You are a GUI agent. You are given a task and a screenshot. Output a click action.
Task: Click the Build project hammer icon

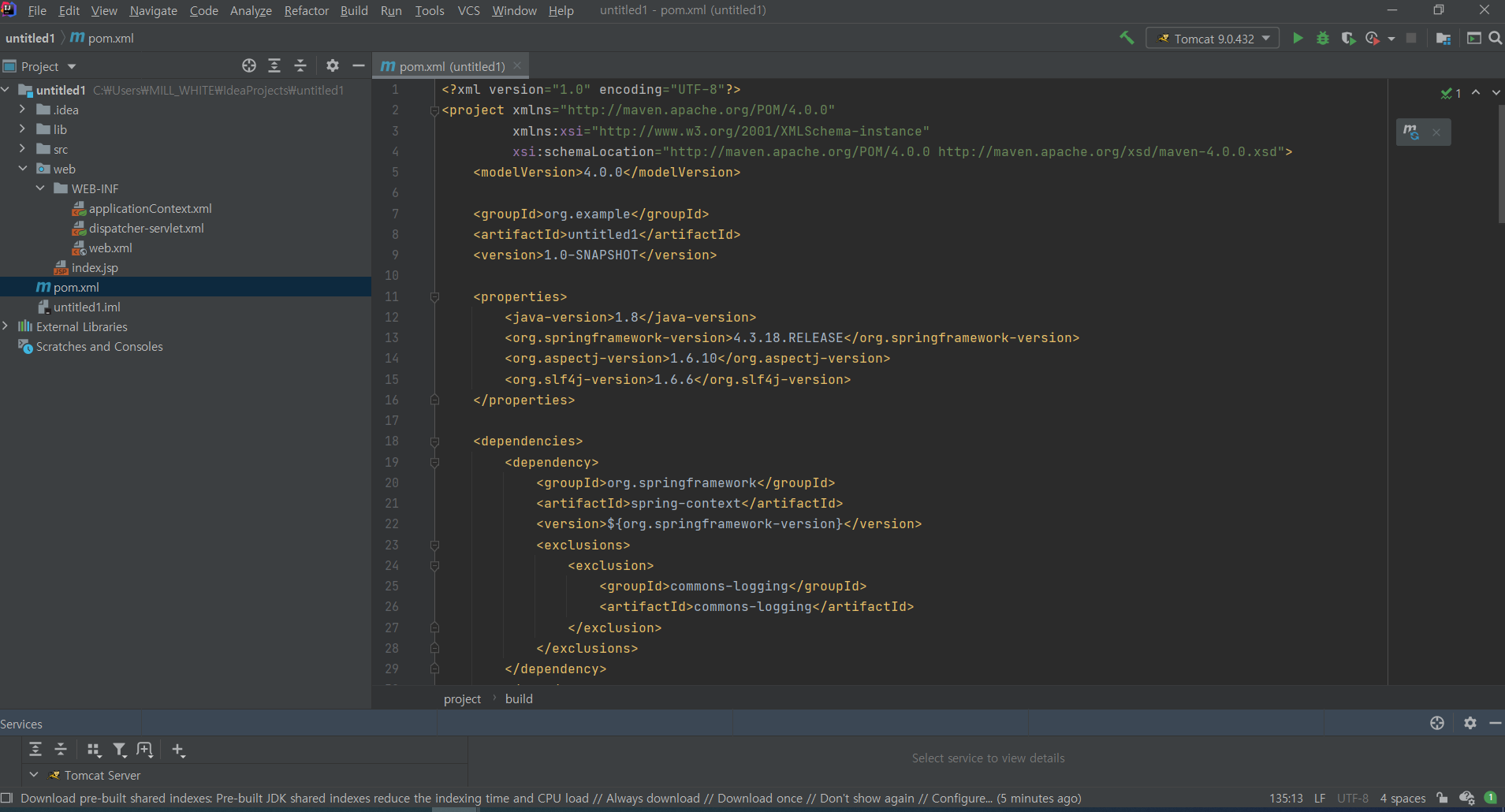[x=1127, y=38]
